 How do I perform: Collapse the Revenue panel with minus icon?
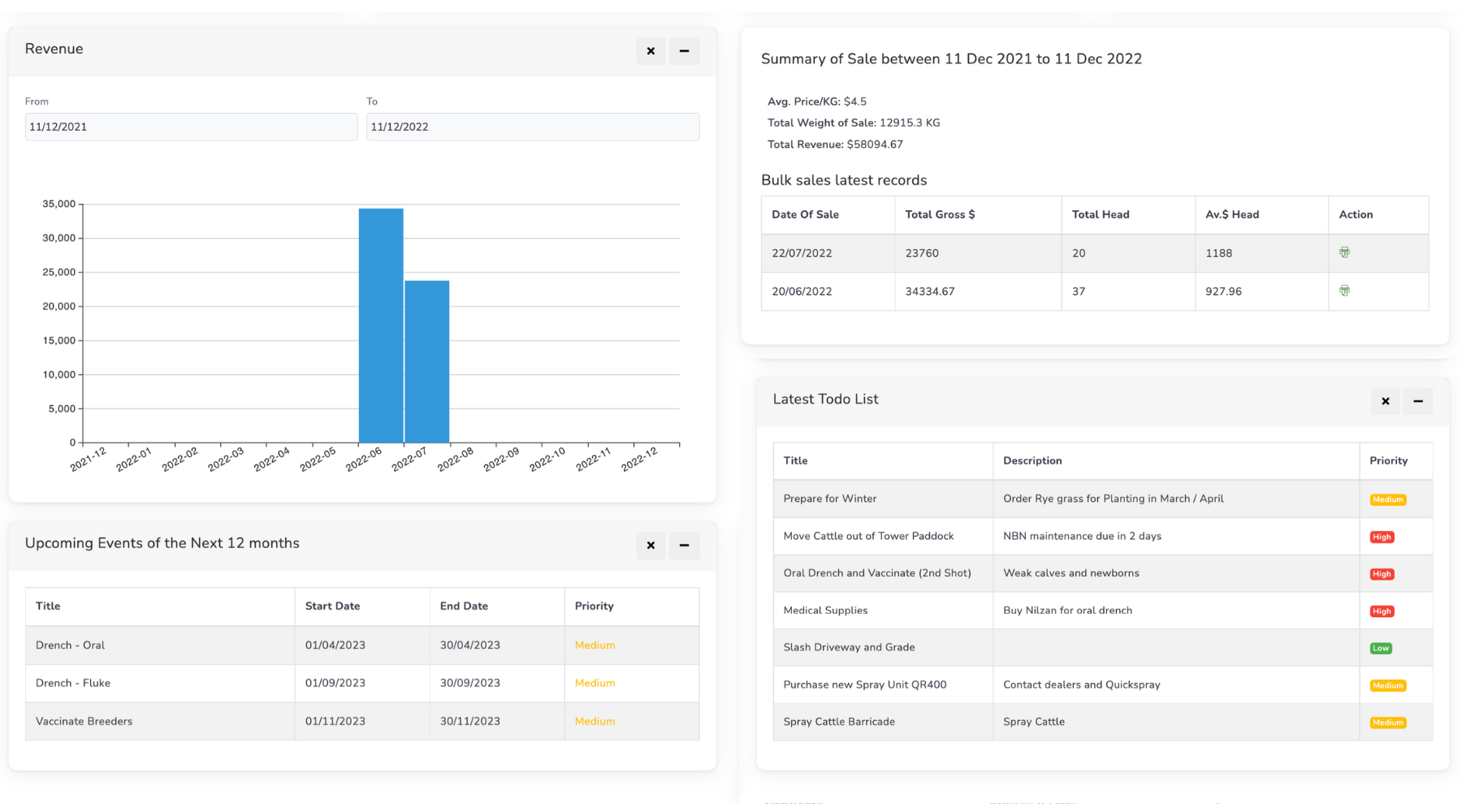coord(684,51)
